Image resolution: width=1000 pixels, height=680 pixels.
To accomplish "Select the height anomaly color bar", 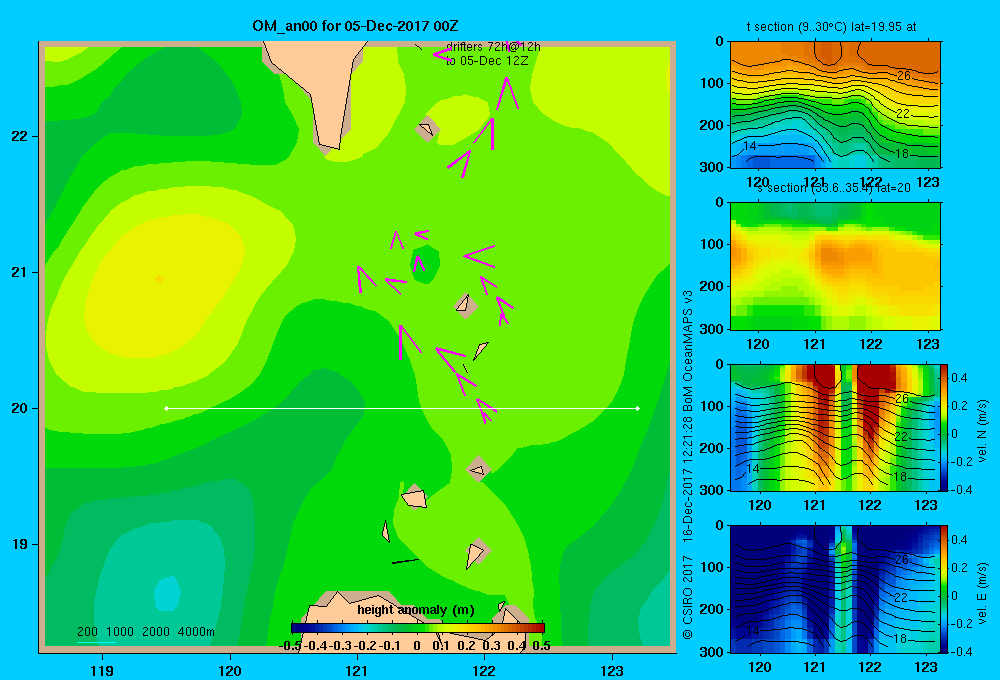I will tap(418, 628).
